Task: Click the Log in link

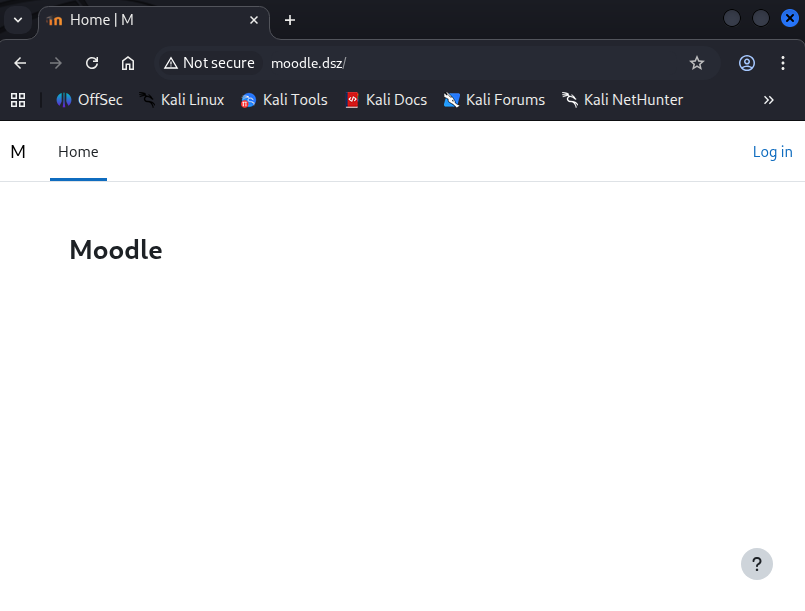Action: (772, 152)
